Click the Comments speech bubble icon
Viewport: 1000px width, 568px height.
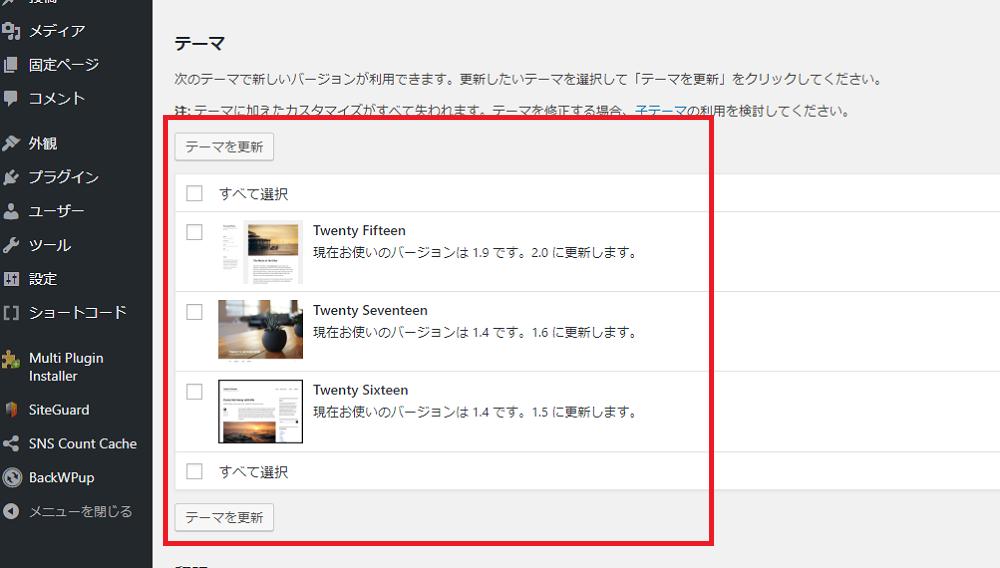click(x=11, y=98)
